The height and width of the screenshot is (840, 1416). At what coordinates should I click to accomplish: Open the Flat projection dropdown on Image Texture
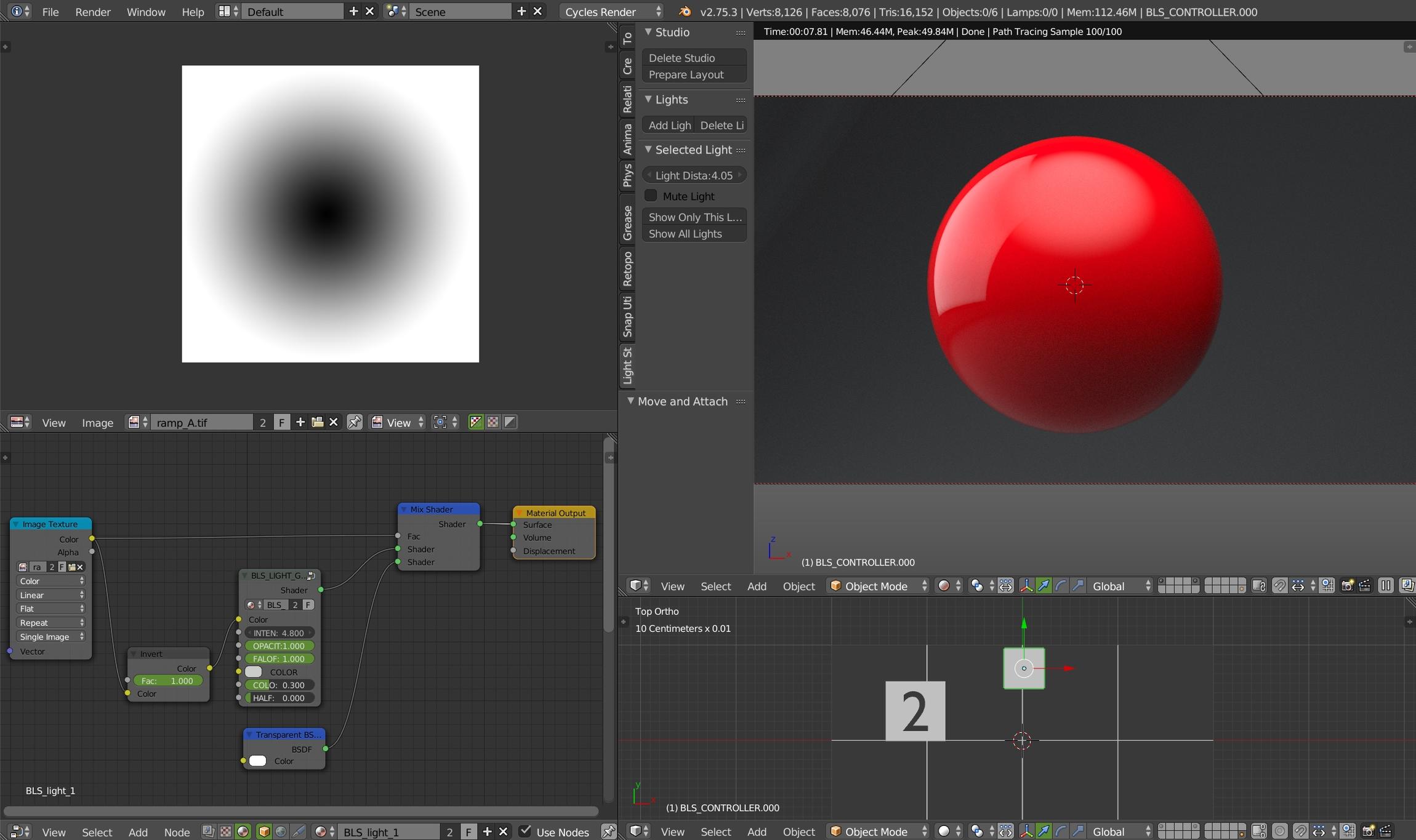point(51,608)
